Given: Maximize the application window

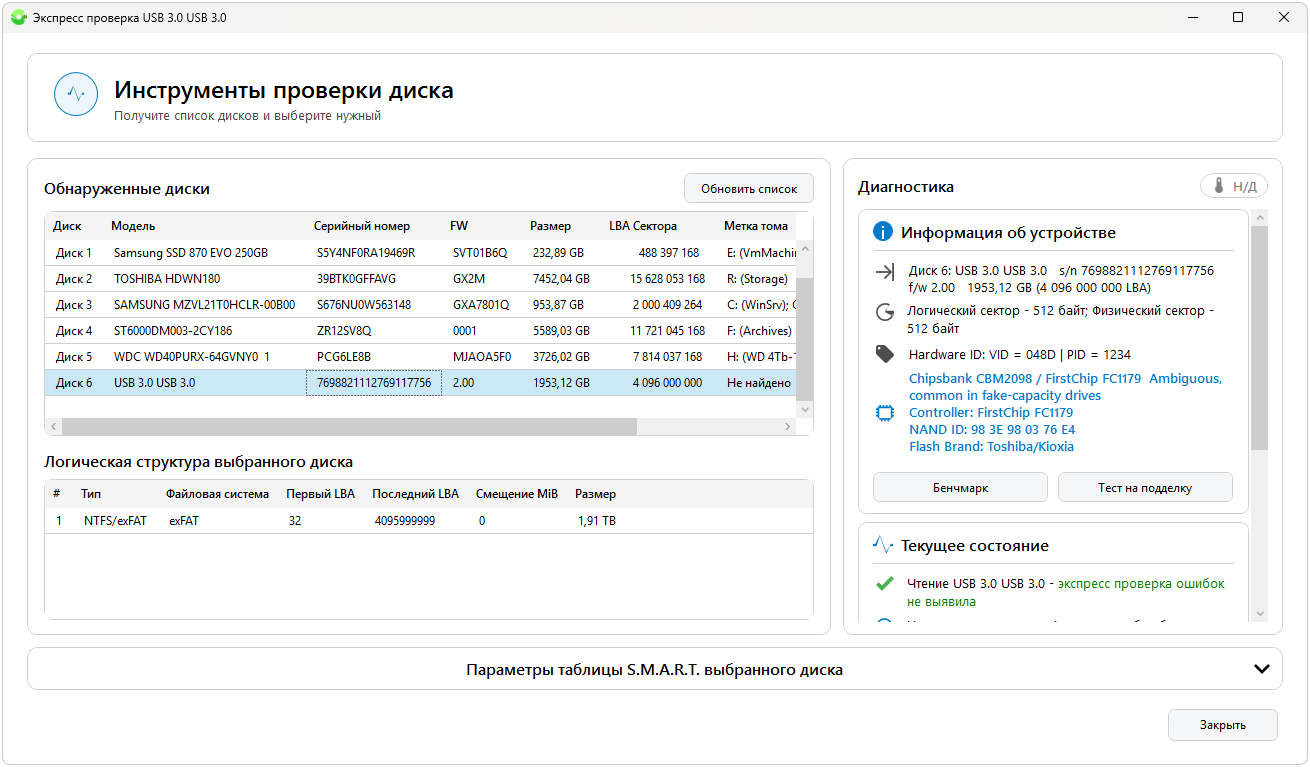Looking at the screenshot, I should coord(1238,17).
